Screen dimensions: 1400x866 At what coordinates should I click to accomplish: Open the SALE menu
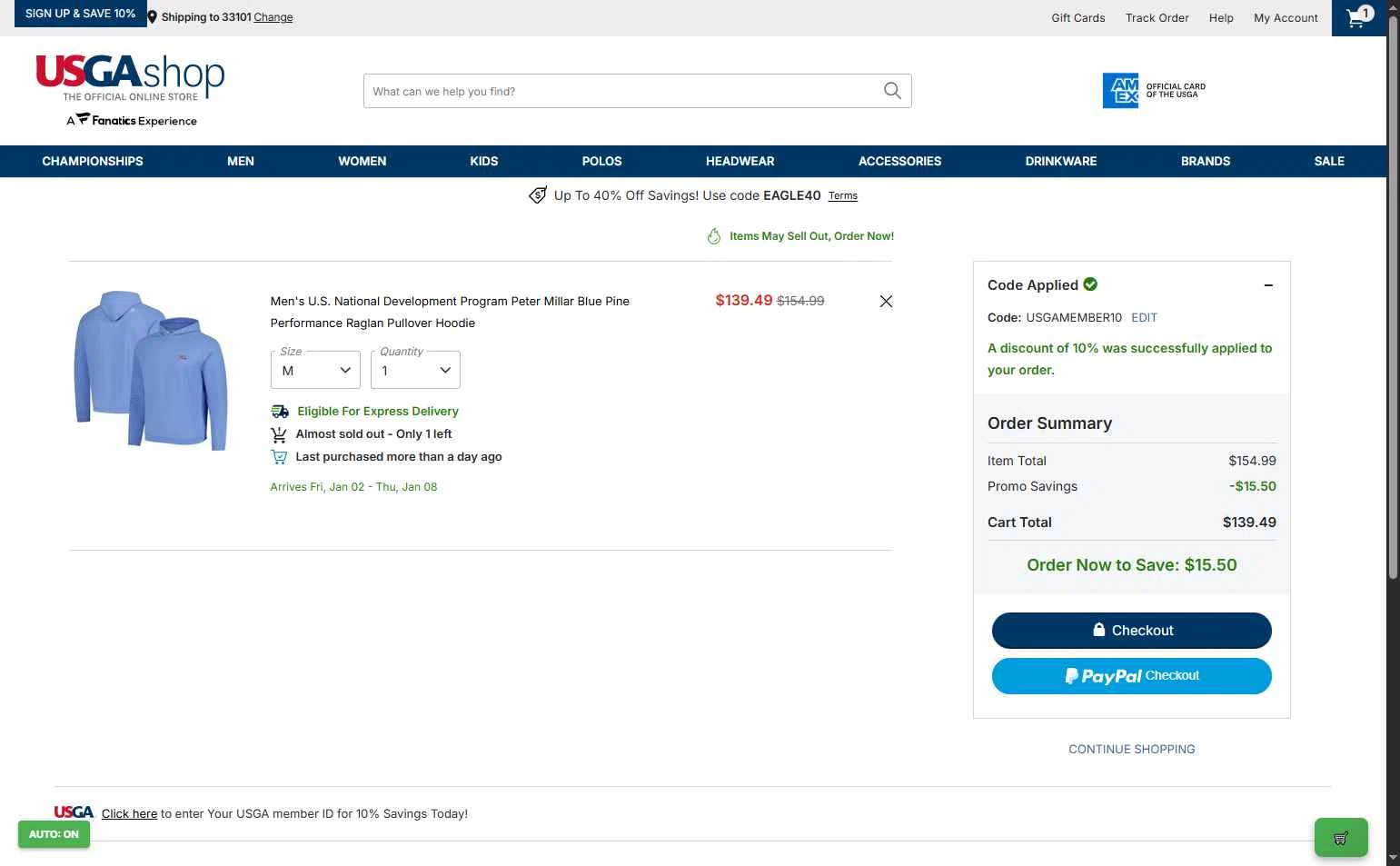tap(1329, 161)
